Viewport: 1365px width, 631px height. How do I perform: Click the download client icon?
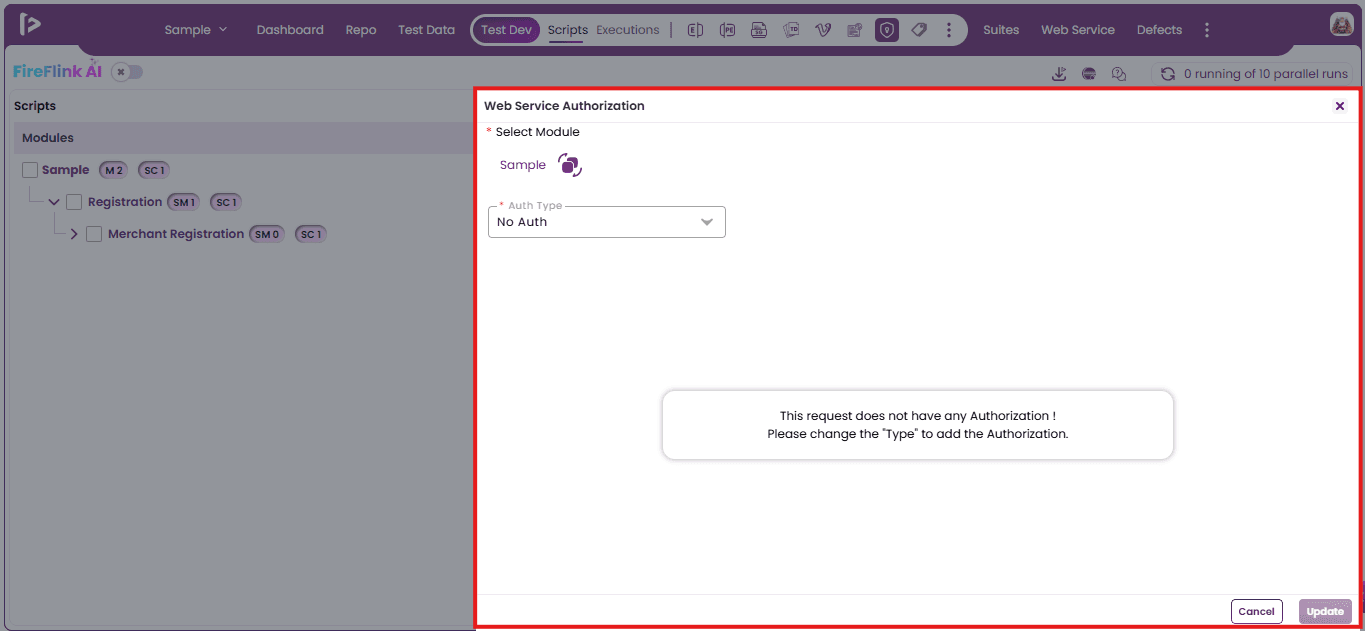tap(1060, 74)
